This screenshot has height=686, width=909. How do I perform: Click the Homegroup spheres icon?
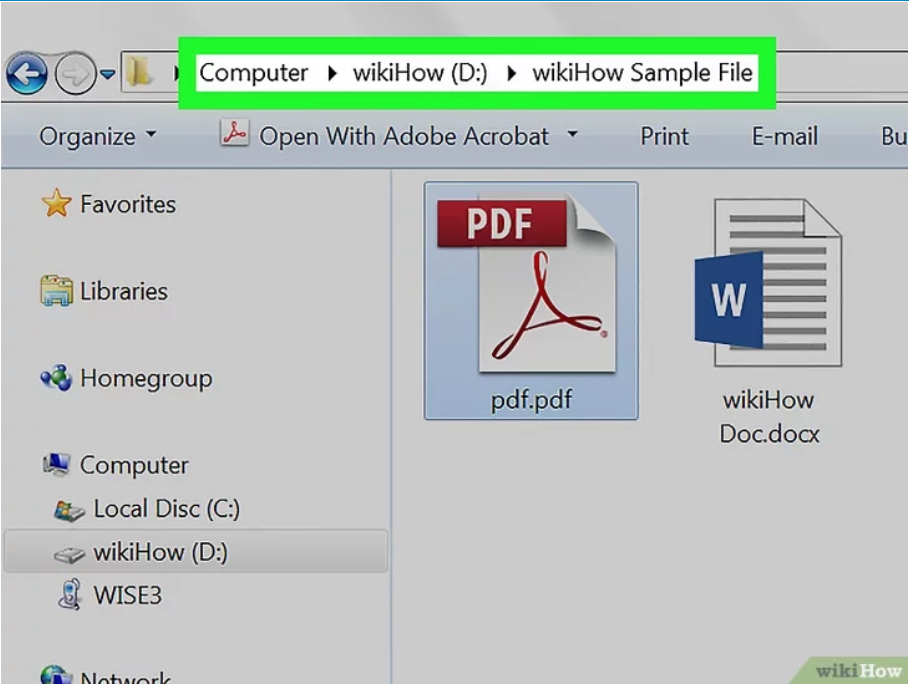pos(56,378)
